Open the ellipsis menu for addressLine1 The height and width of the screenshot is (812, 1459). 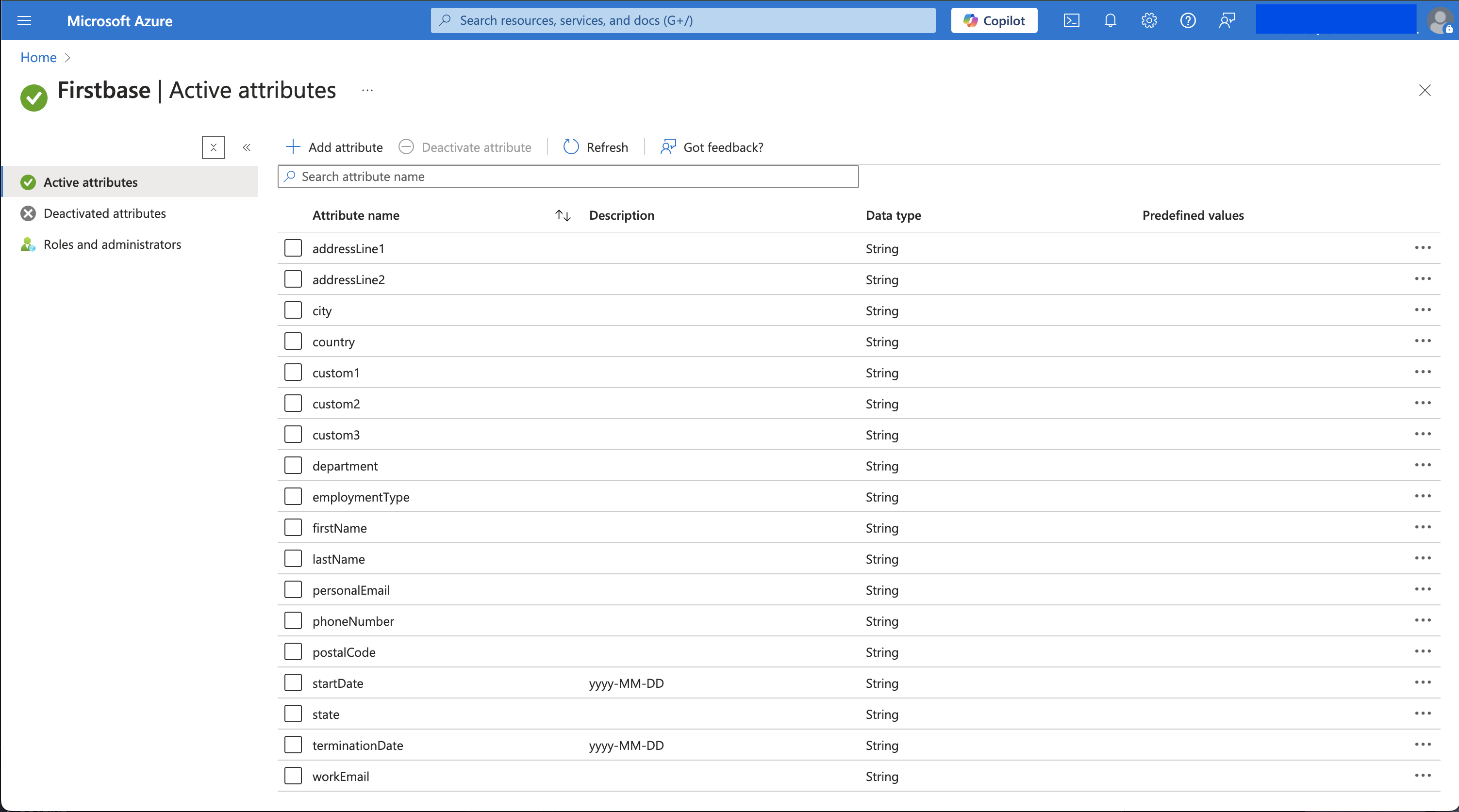point(1423,248)
